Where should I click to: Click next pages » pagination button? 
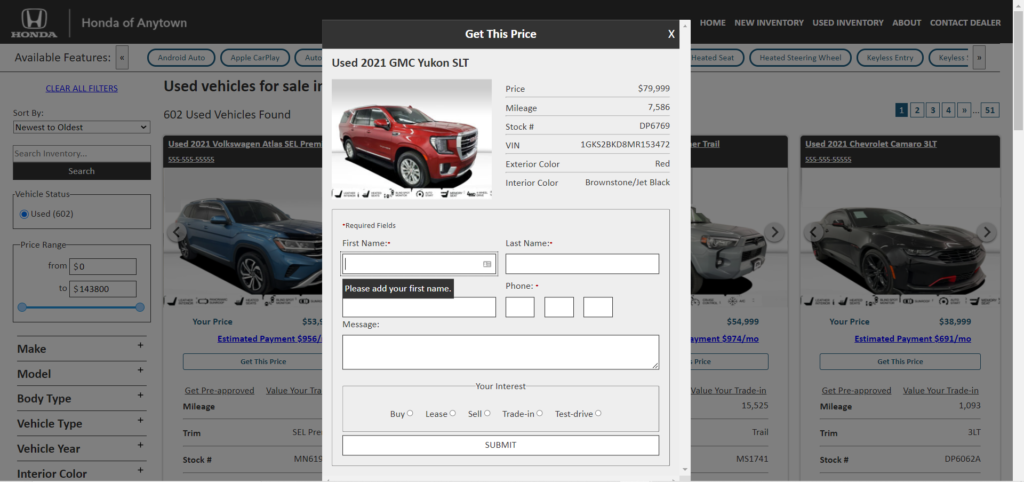pyautogui.click(x=964, y=110)
